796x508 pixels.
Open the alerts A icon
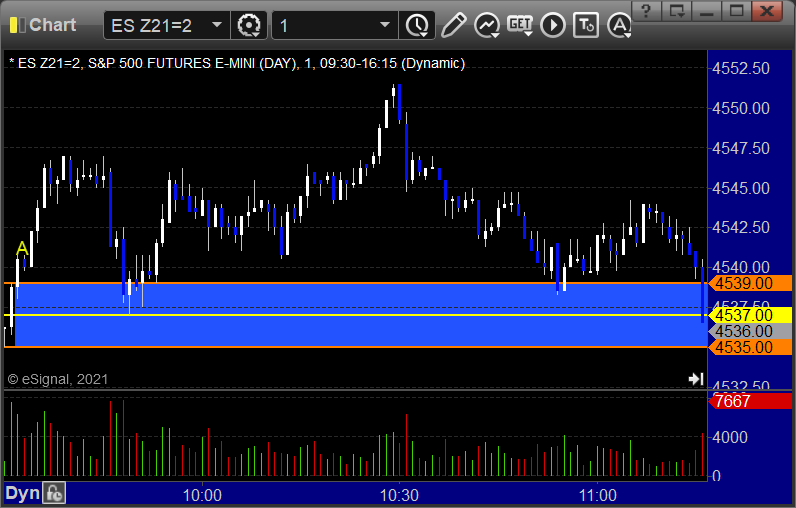pyautogui.click(x=619, y=25)
